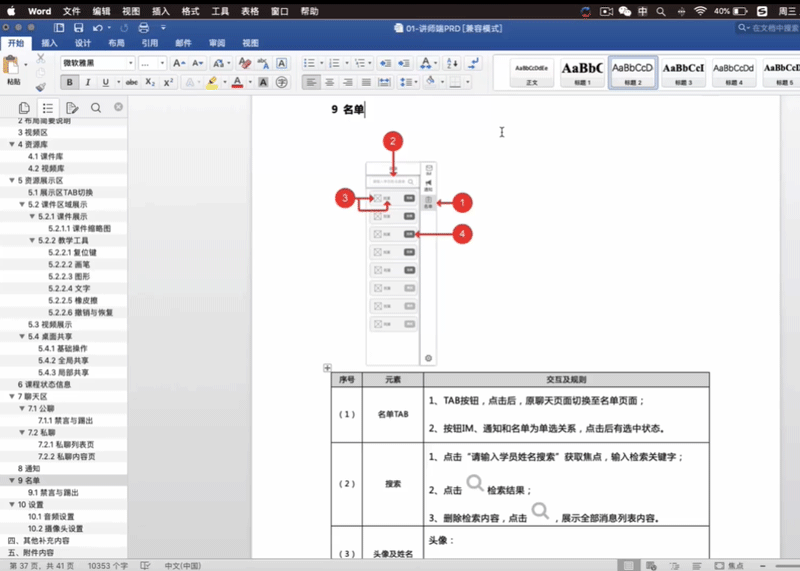Close the navigation sidebar with the X icon

pyautogui.click(x=118, y=107)
